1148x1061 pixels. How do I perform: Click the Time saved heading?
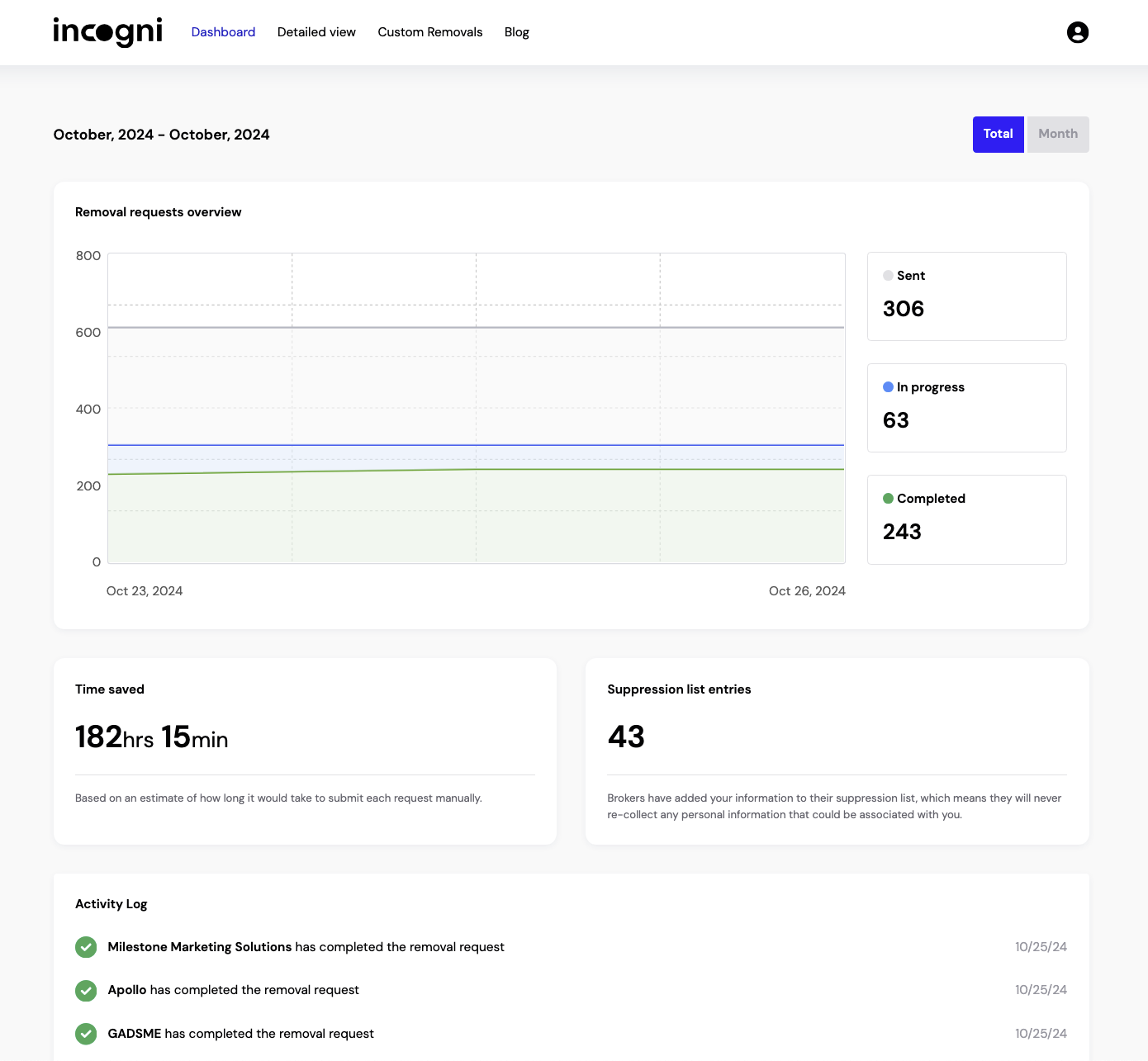[x=110, y=689]
